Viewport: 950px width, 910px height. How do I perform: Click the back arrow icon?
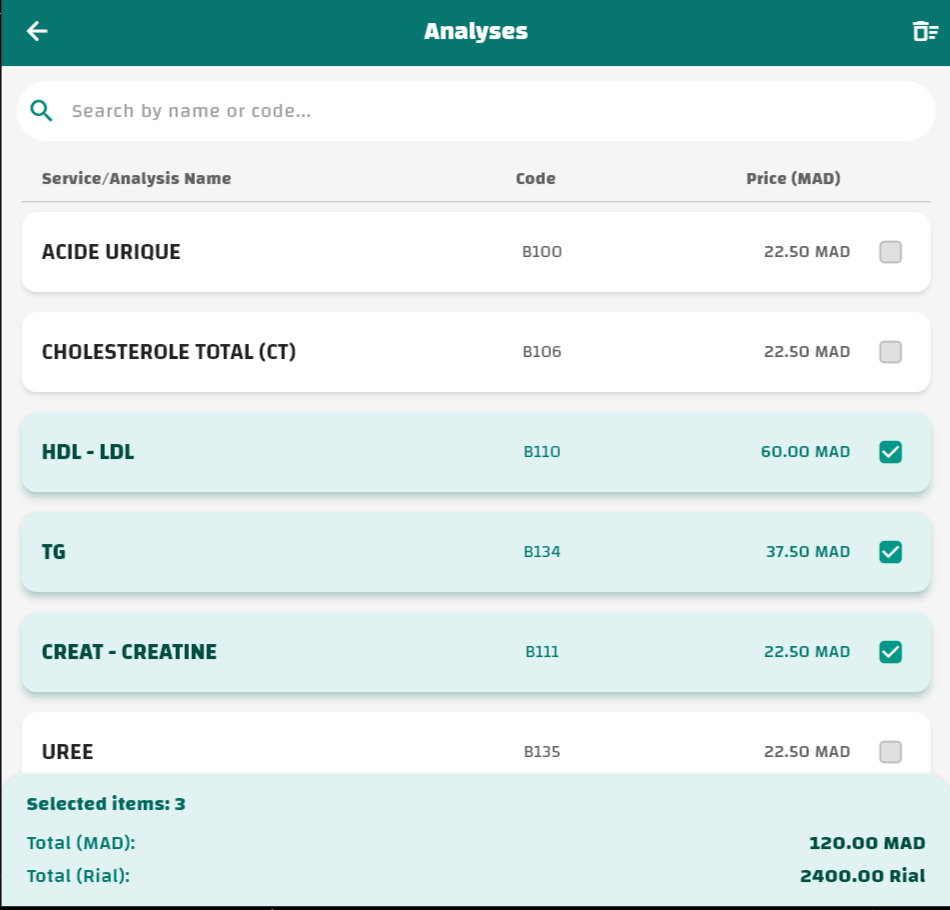tap(37, 31)
